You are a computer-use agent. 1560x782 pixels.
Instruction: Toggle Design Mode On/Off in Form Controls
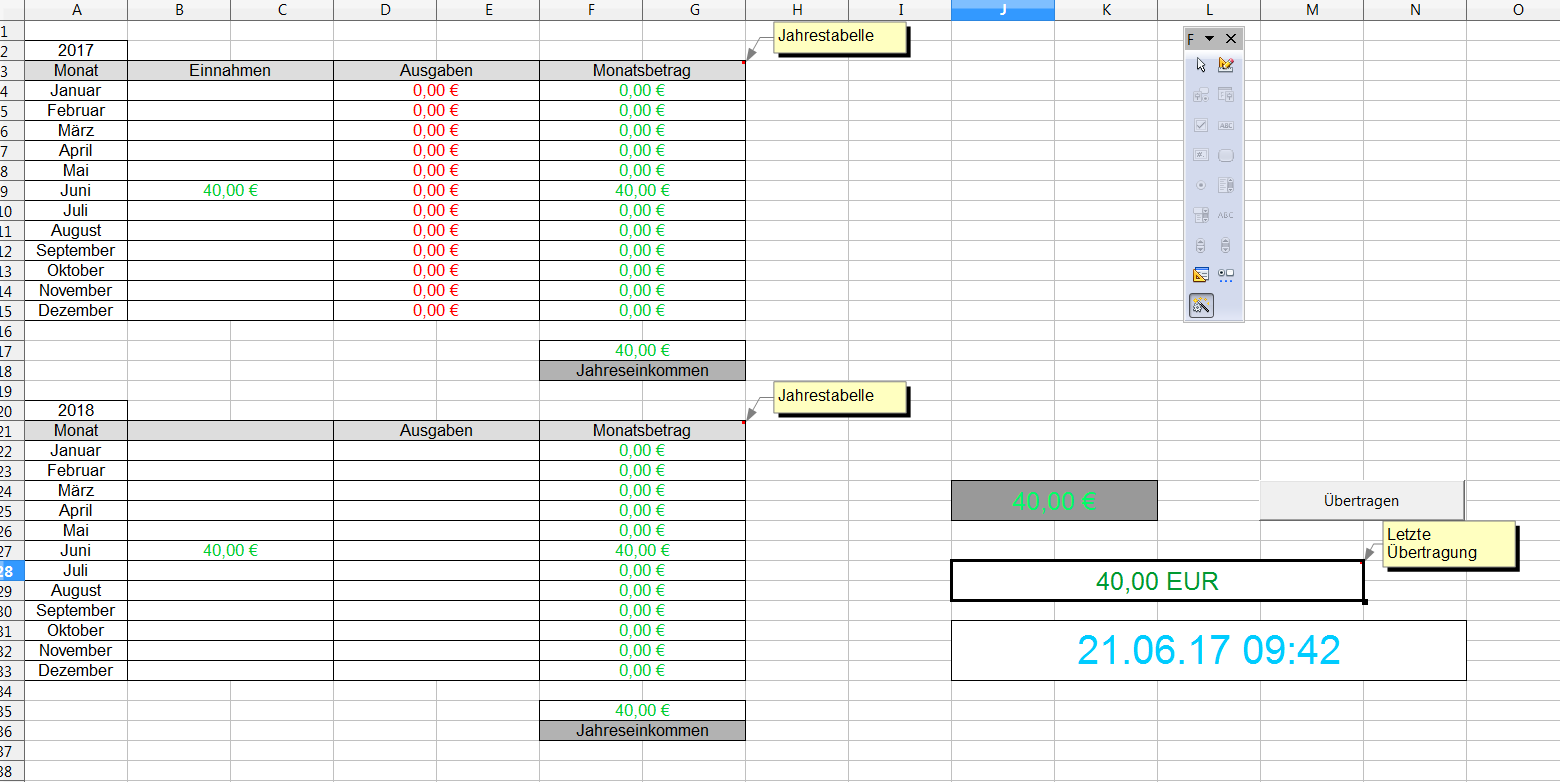tap(1226, 65)
